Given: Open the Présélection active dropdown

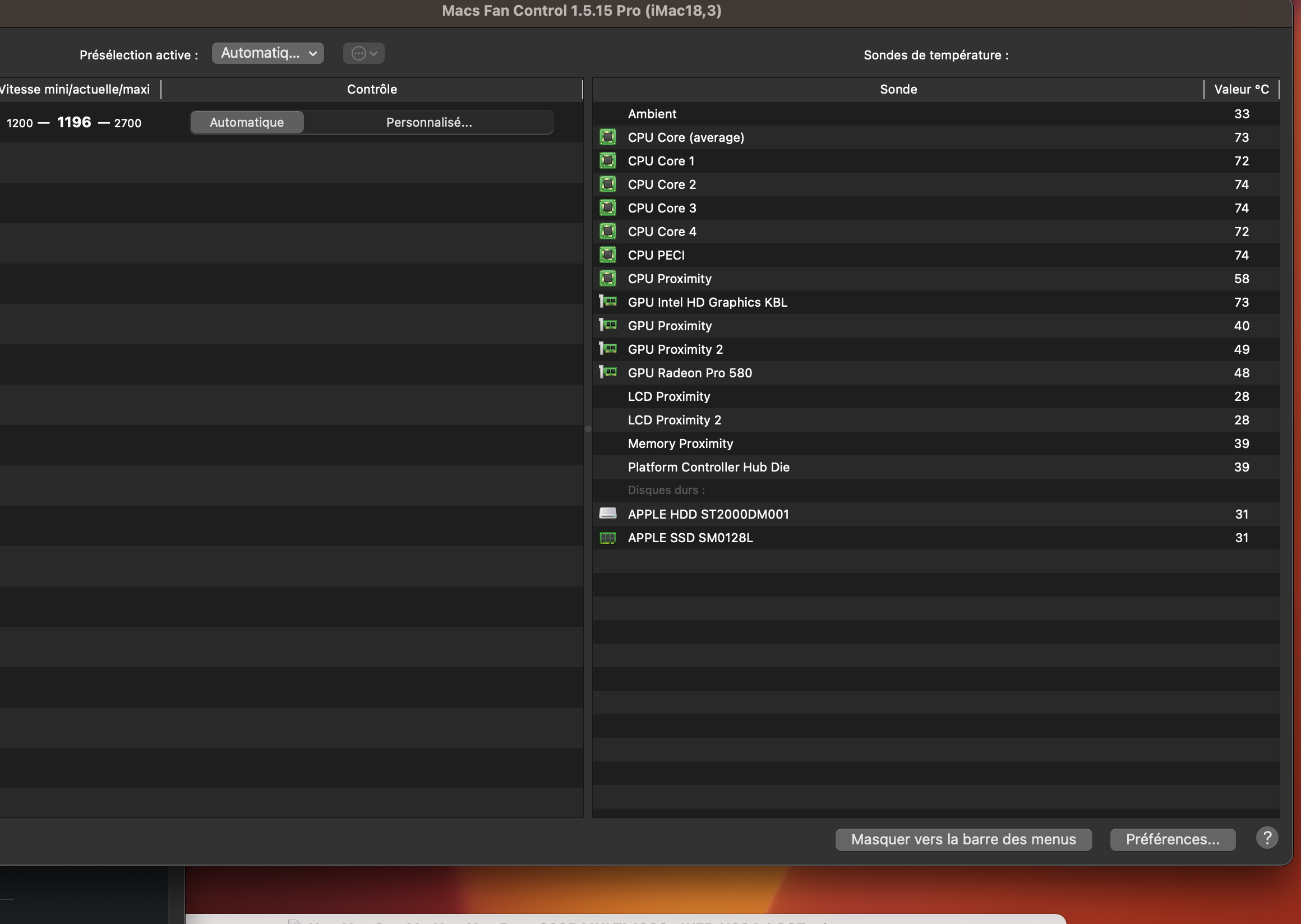Looking at the screenshot, I should (267, 53).
